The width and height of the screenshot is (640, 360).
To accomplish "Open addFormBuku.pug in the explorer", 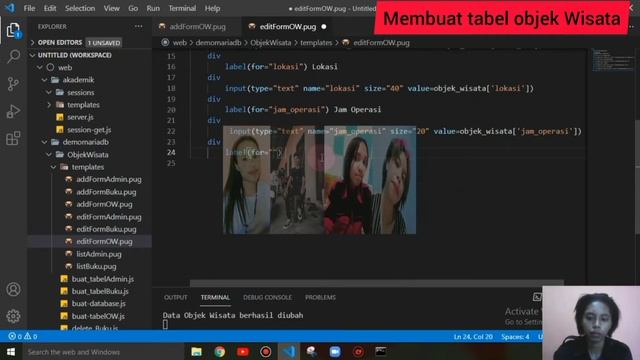I will point(106,192).
